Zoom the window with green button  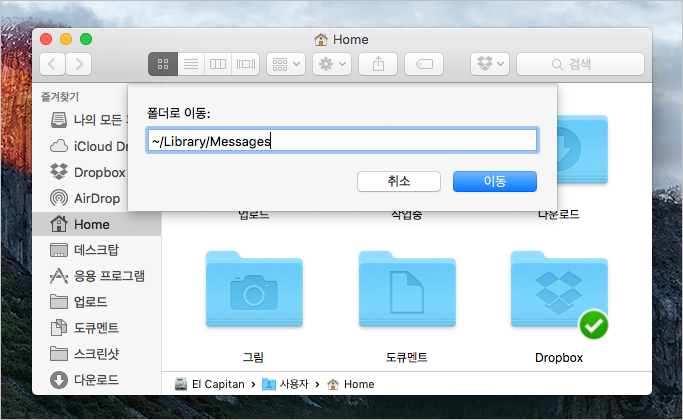pos(86,39)
